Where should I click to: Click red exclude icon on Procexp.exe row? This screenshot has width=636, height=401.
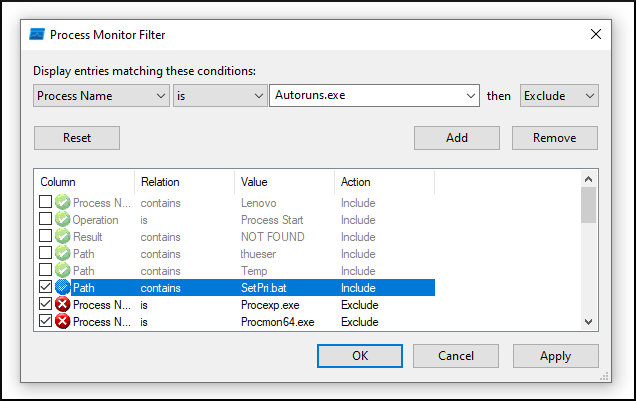tap(63, 305)
